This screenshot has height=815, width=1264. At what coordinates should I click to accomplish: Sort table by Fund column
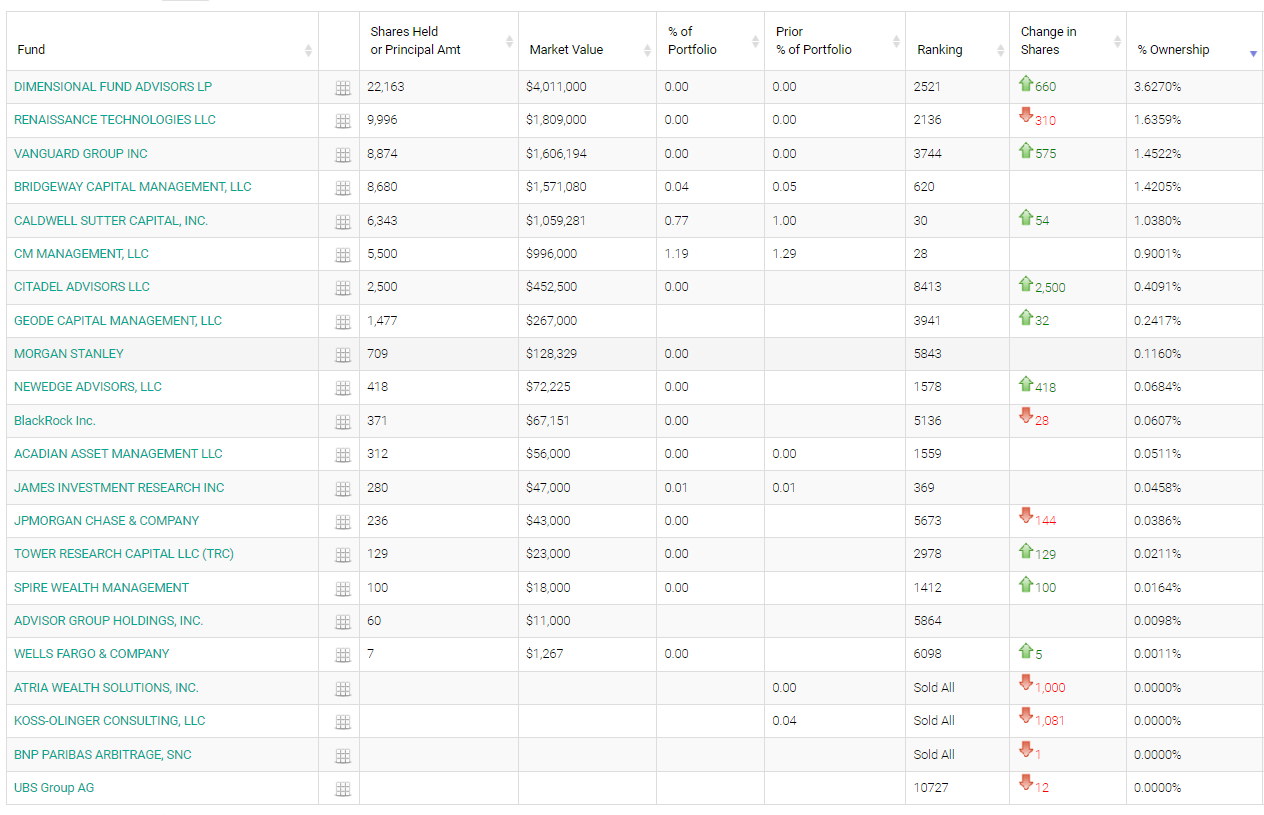162,41
